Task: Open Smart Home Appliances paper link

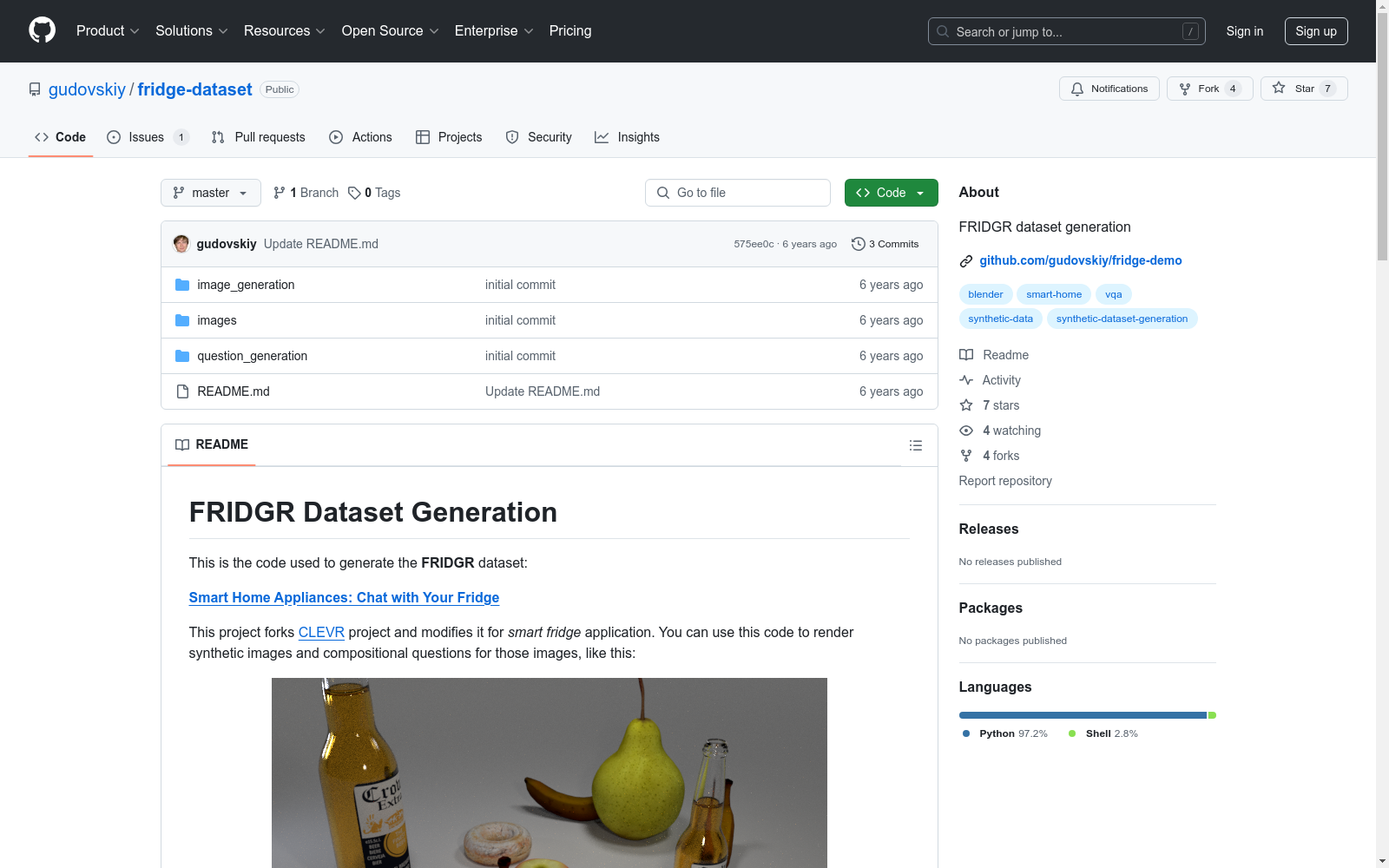Action: point(344,597)
